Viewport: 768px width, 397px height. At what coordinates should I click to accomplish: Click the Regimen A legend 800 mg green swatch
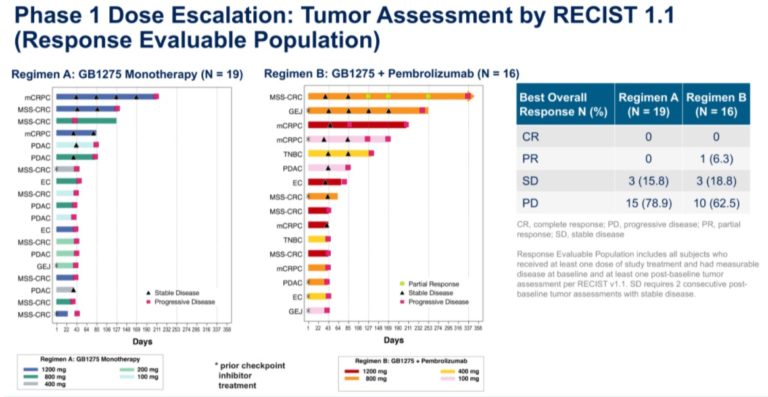pos(30,377)
